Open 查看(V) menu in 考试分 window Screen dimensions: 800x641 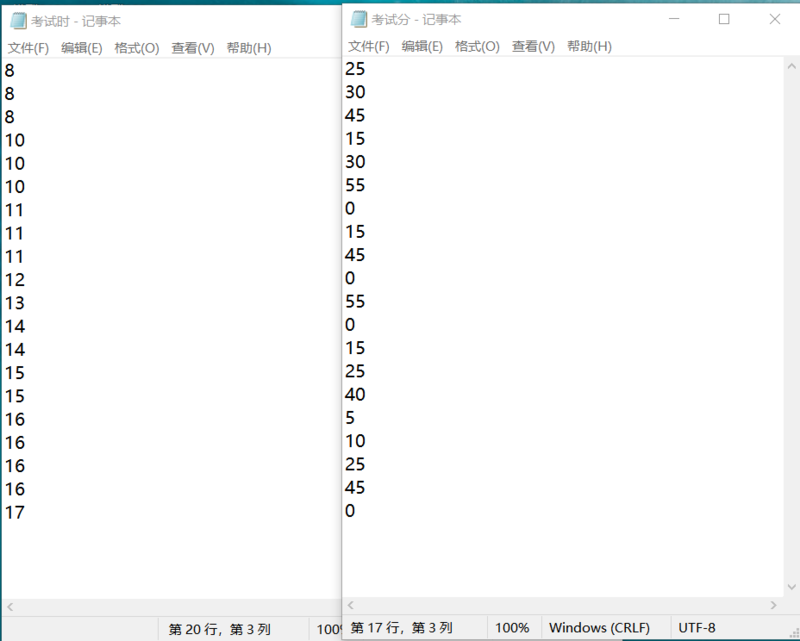[x=533, y=46]
